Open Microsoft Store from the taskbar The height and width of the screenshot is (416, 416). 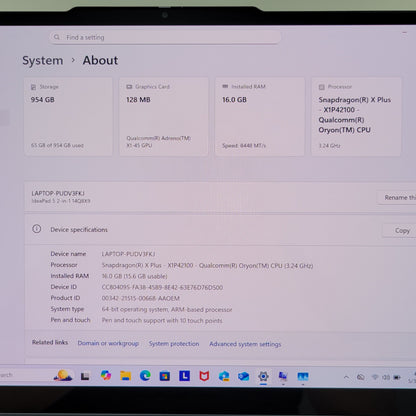coord(165,376)
